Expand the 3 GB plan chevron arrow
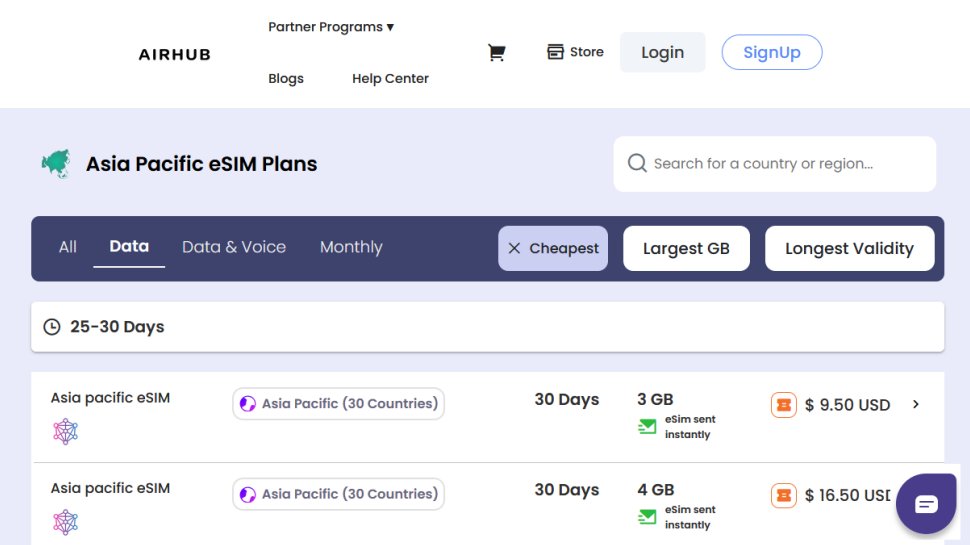Image resolution: width=970 pixels, height=545 pixels. (916, 405)
